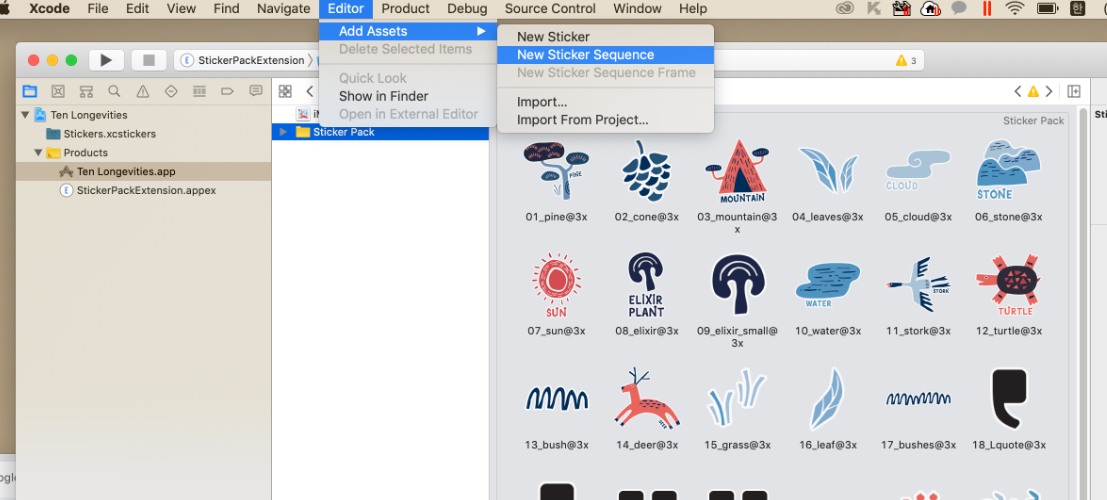1107x500 pixels.
Task: Open the Debug menu
Action: tap(467, 9)
